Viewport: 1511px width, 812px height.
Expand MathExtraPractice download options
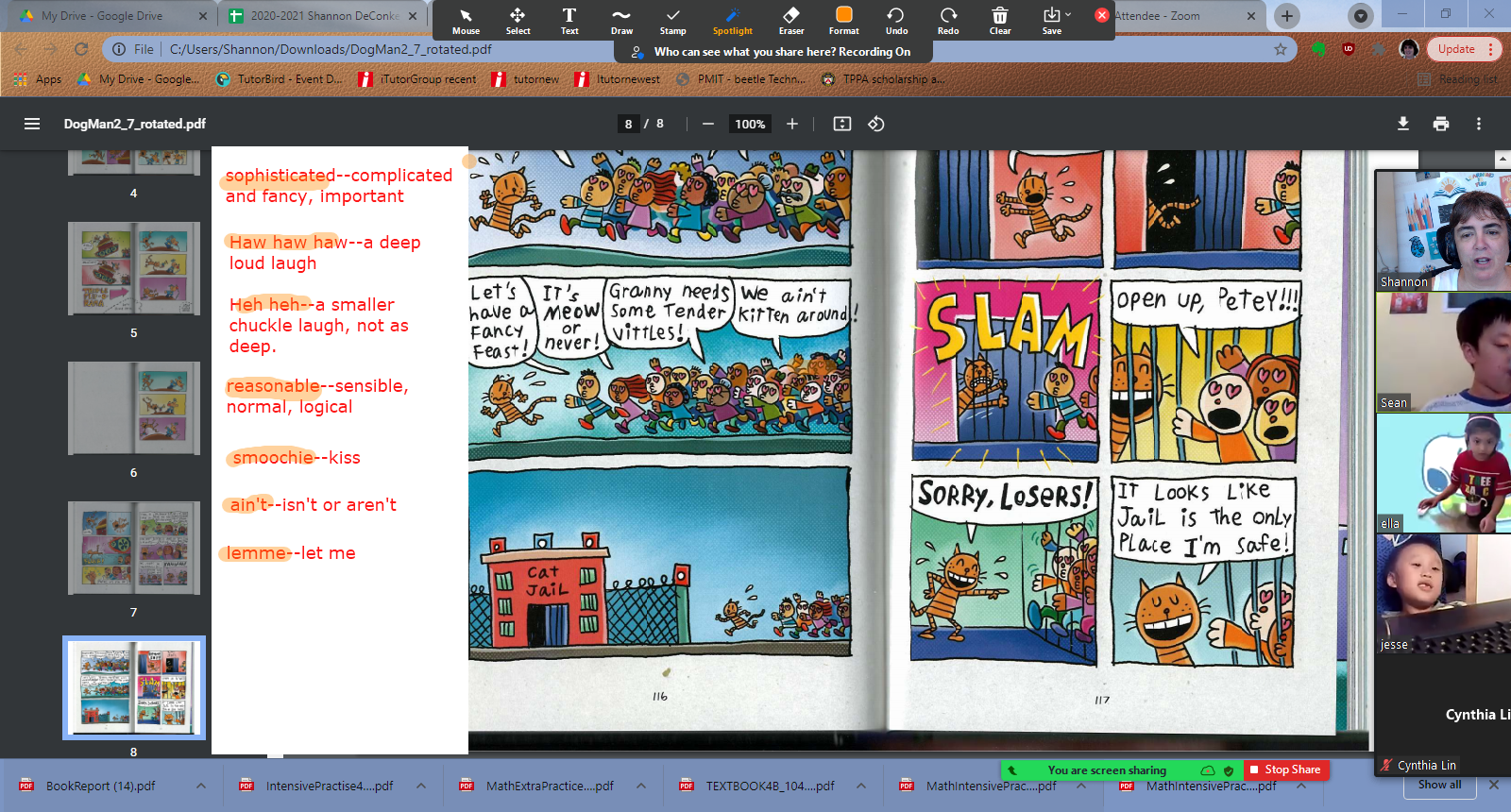[x=641, y=786]
